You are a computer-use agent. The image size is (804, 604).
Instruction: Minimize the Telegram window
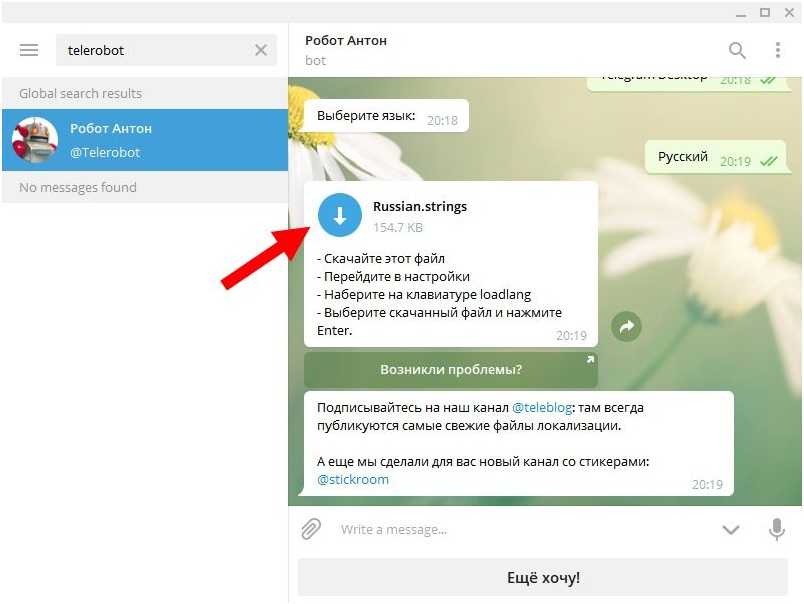pos(740,13)
